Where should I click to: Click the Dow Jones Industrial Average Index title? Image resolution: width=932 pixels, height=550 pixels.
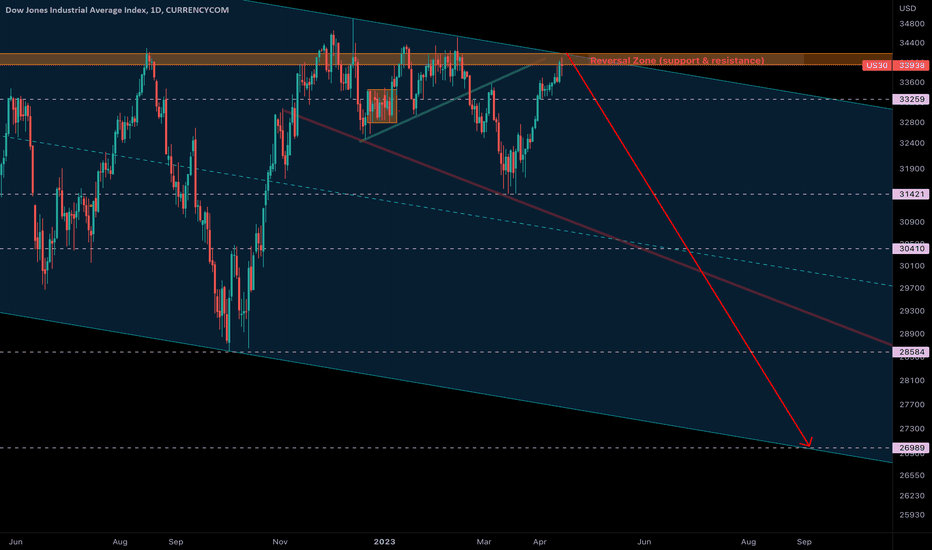(x=117, y=10)
